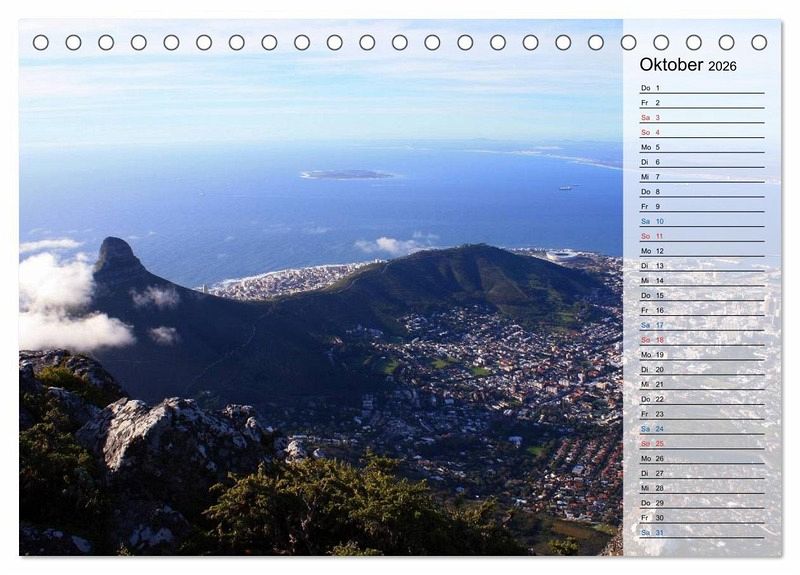Choose the Mo 5 date line
Screen dimensions: 800x575
tap(701, 147)
